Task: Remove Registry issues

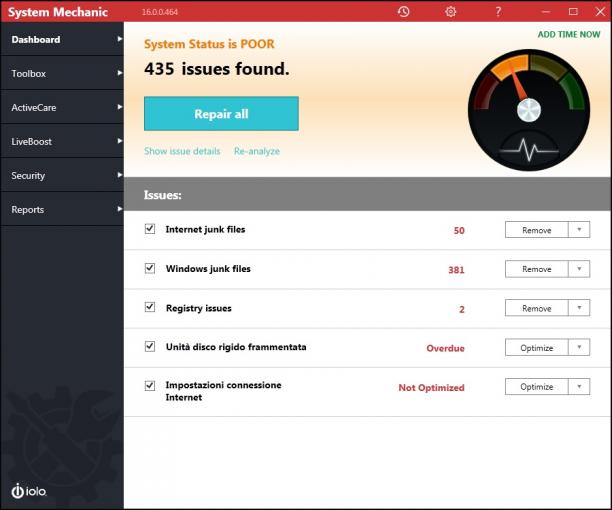Action: click(x=537, y=308)
